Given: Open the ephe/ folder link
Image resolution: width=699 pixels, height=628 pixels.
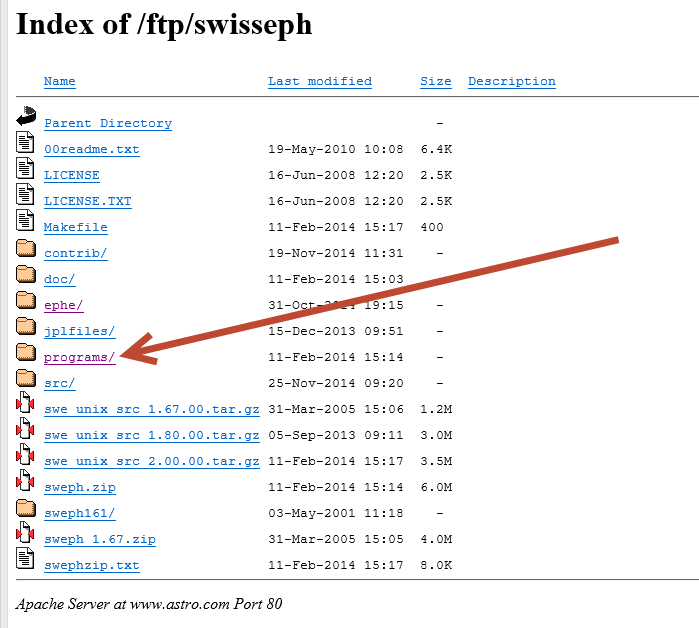Looking at the screenshot, I should coord(63,306).
